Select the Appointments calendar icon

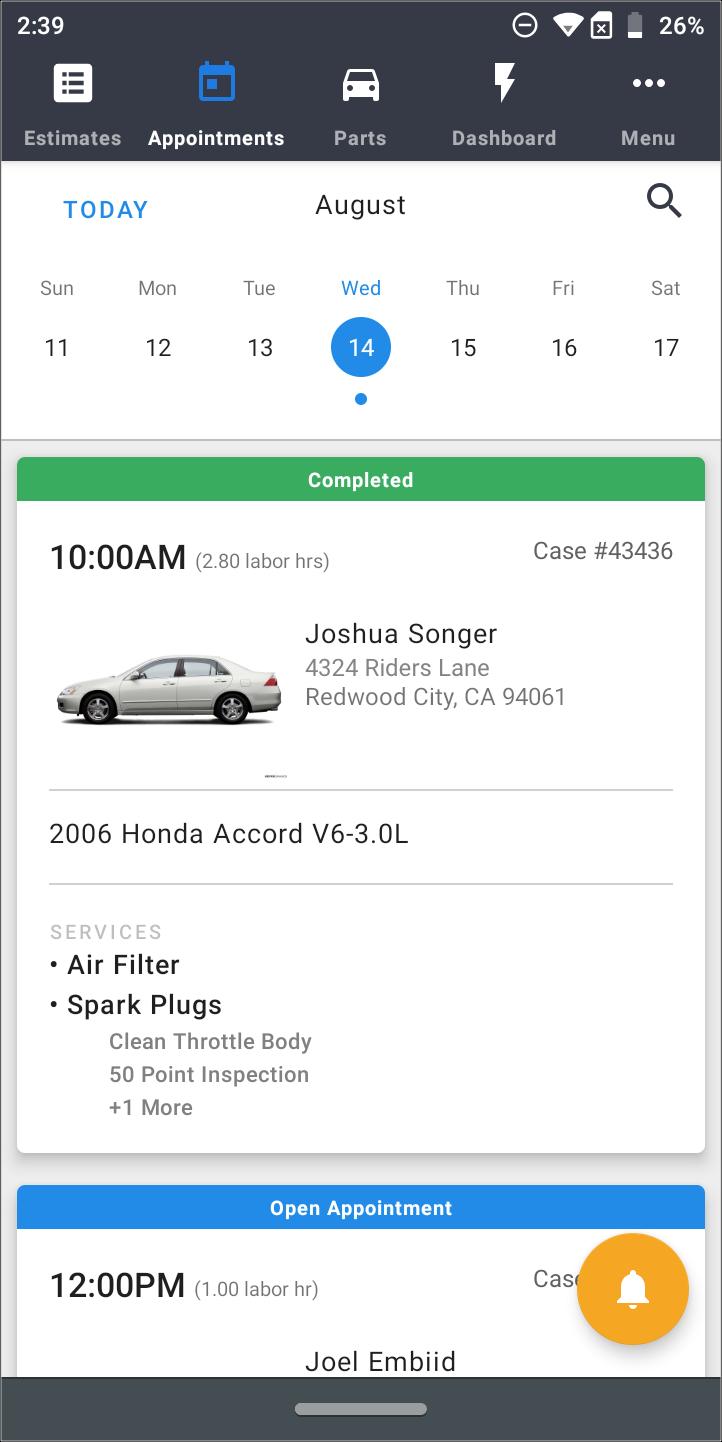click(216, 83)
